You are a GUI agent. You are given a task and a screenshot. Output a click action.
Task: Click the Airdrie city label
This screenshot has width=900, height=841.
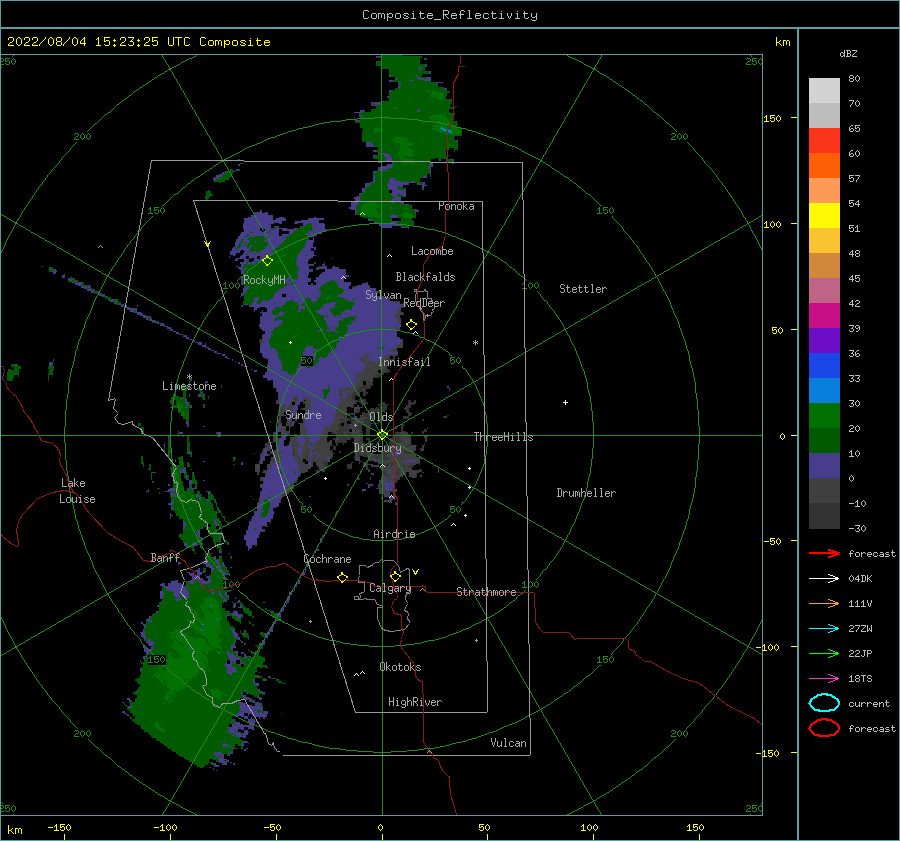(394, 534)
